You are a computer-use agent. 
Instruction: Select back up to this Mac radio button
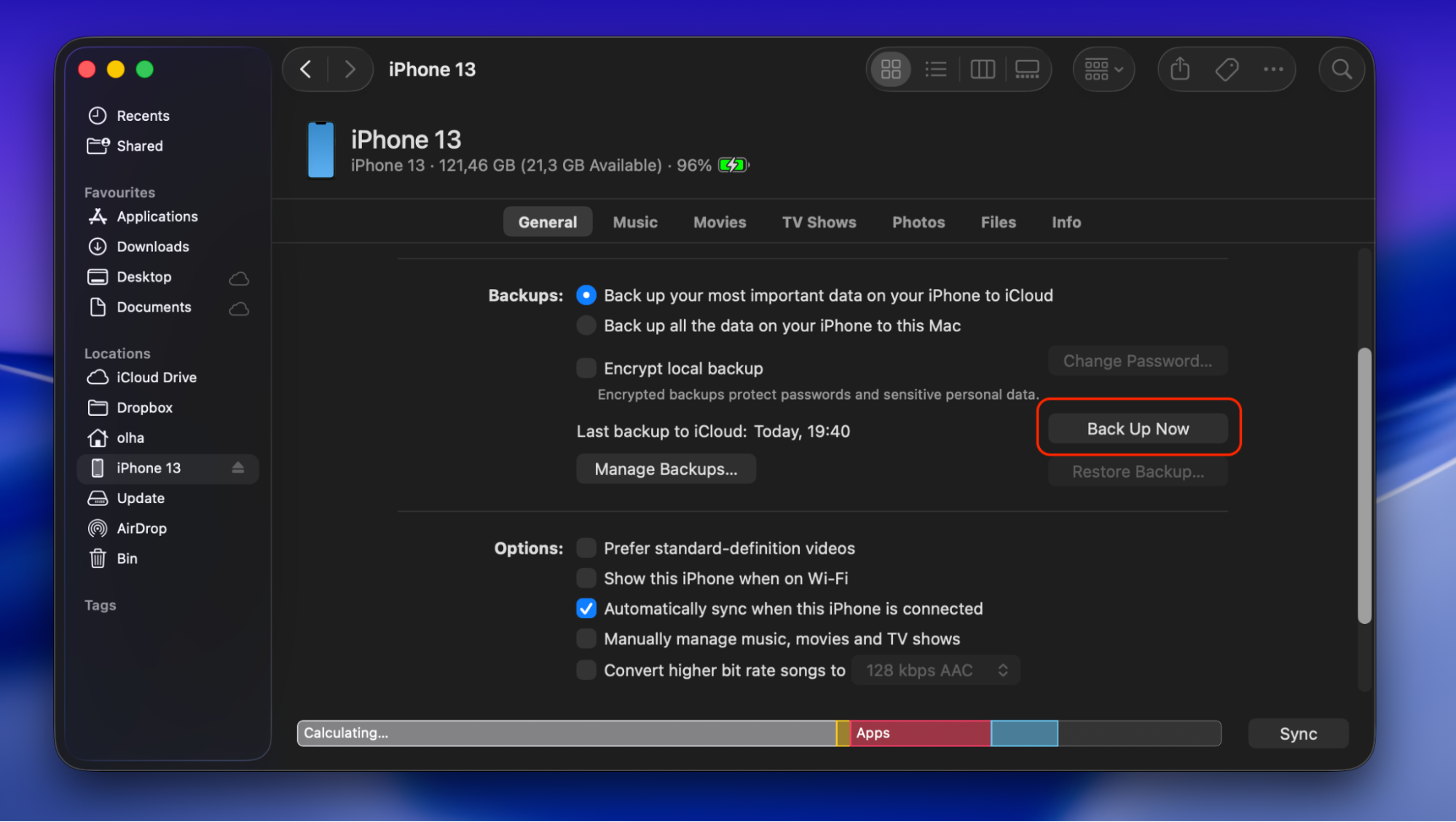(586, 325)
